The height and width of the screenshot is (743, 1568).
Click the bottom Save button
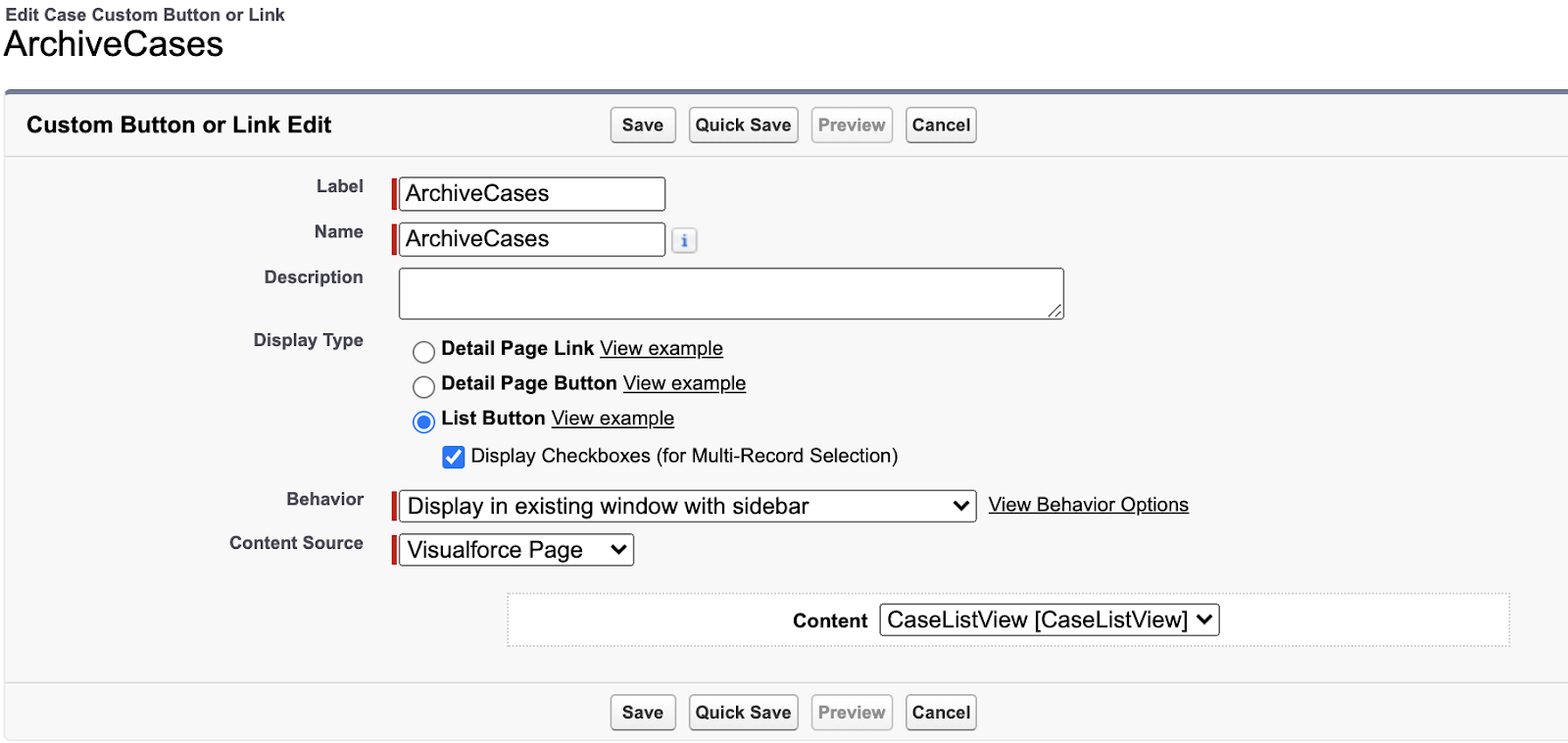(643, 713)
